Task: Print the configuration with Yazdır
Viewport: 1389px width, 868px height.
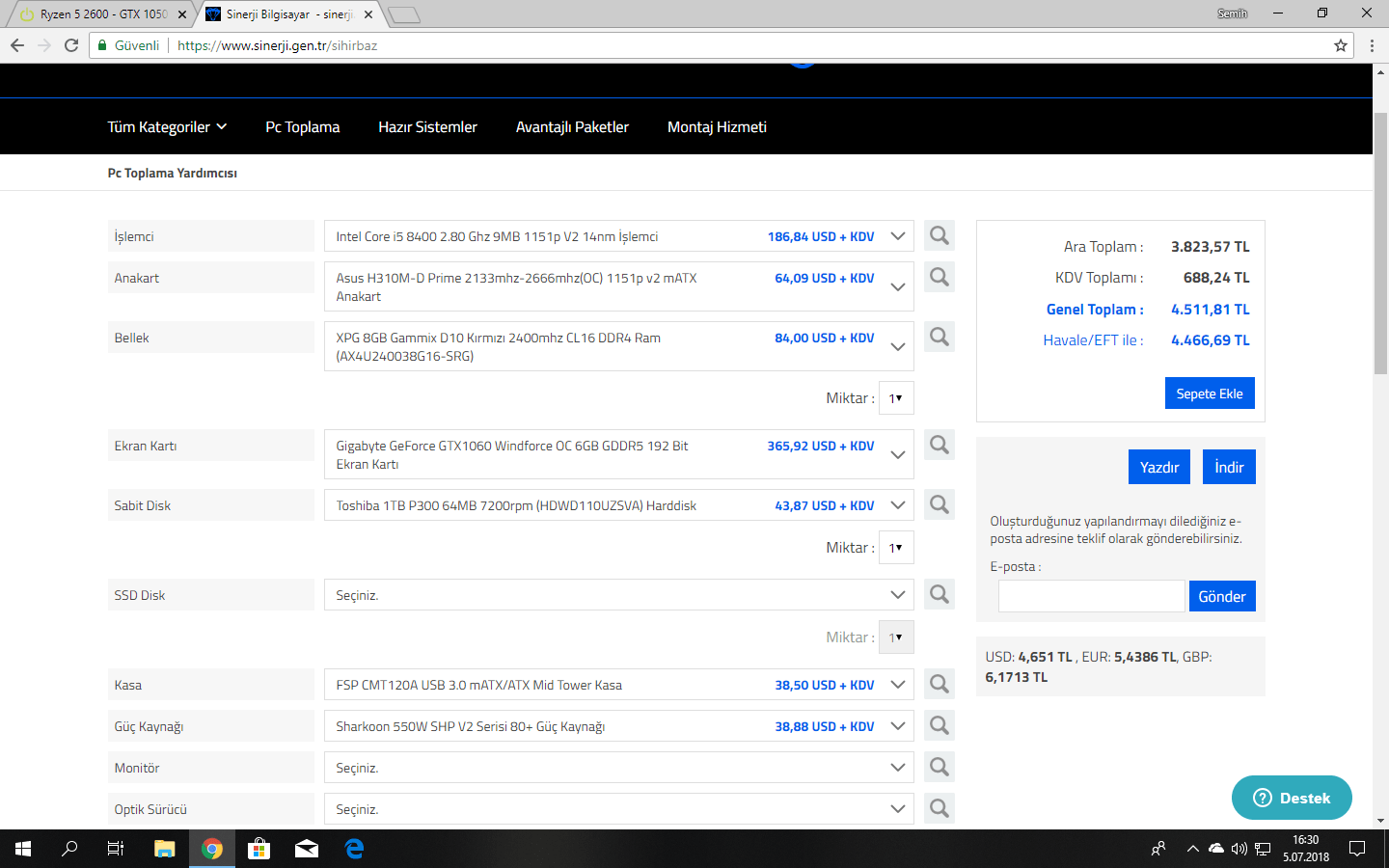Action: point(1159,467)
